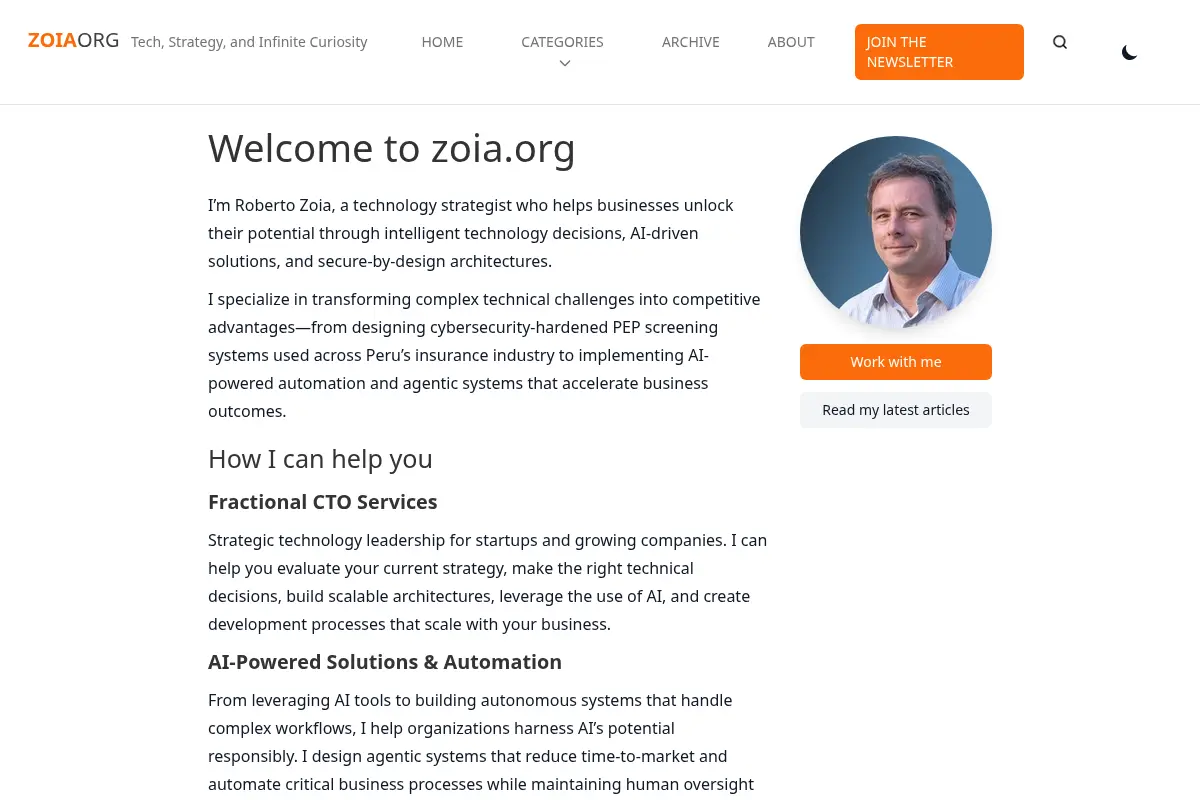The image size is (1200, 800).
Task: Expand the chevron under CATEGORIES
Action: coord(564,63)
